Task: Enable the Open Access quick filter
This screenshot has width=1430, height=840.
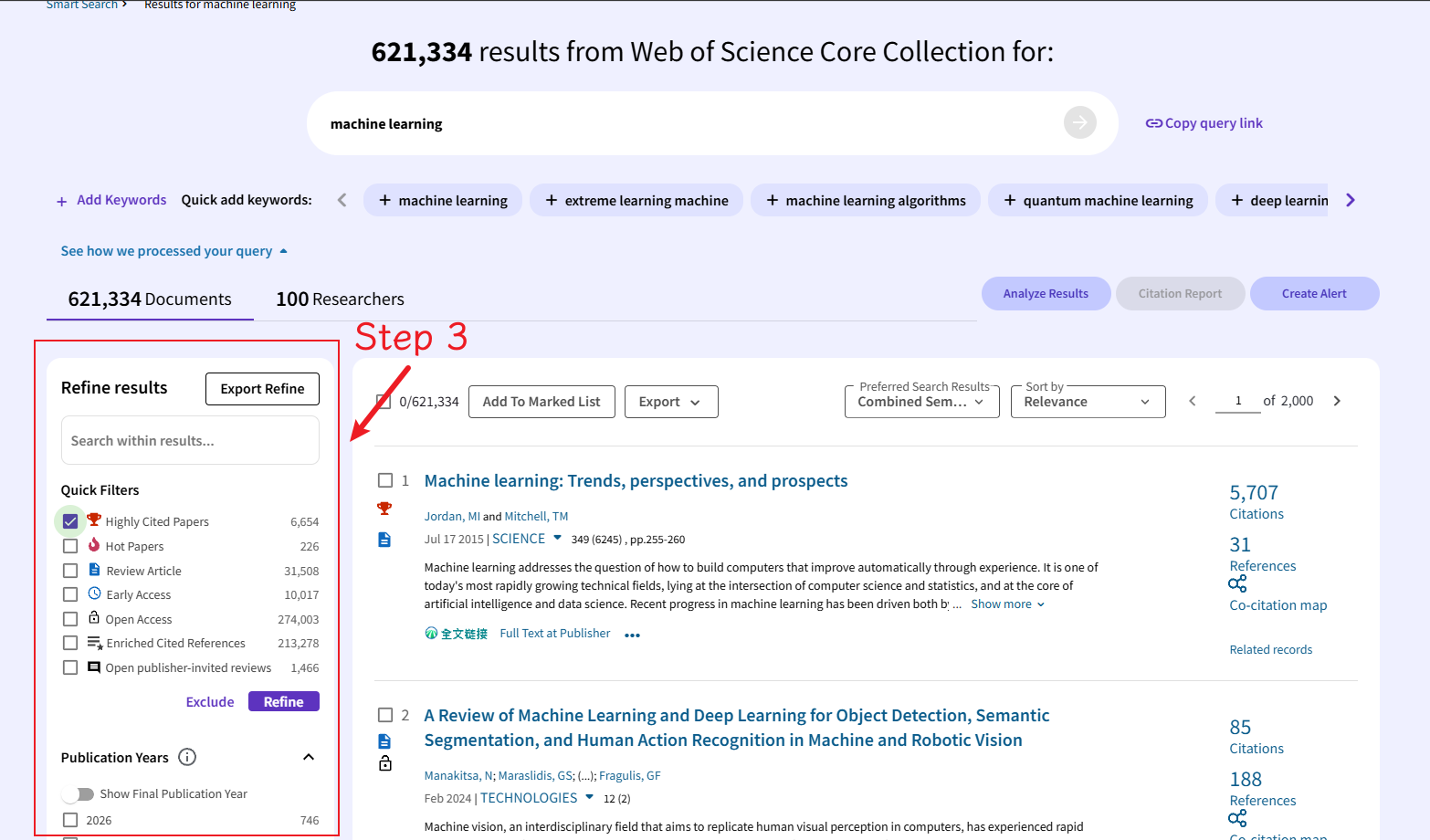Action: 70,618
